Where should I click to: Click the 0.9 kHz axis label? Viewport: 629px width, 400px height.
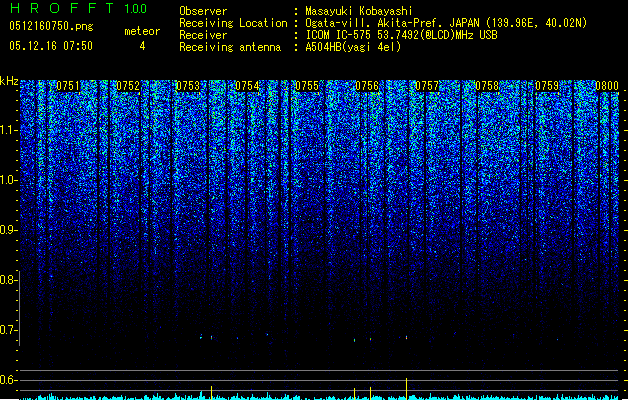tap(8, 230)
